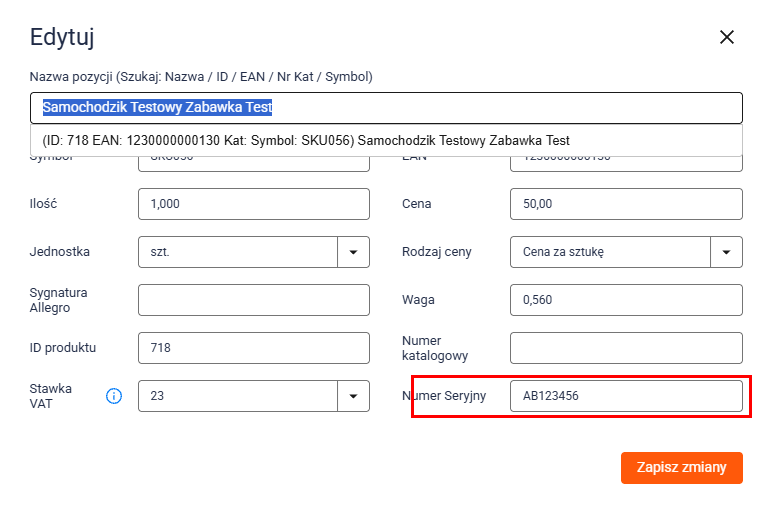Click the Sygnatura Allegro input field
Viewport: 776px width, 506px height.
[x=254, y=300]
